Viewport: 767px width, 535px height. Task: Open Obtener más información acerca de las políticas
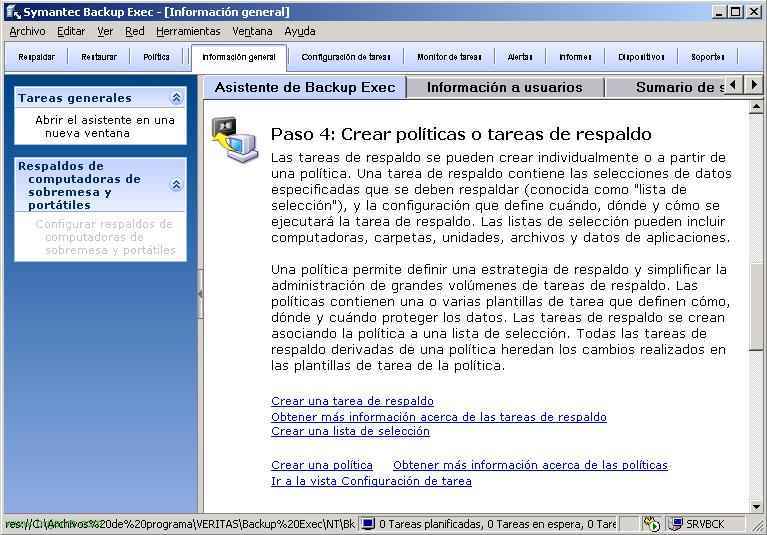(531, 465)
